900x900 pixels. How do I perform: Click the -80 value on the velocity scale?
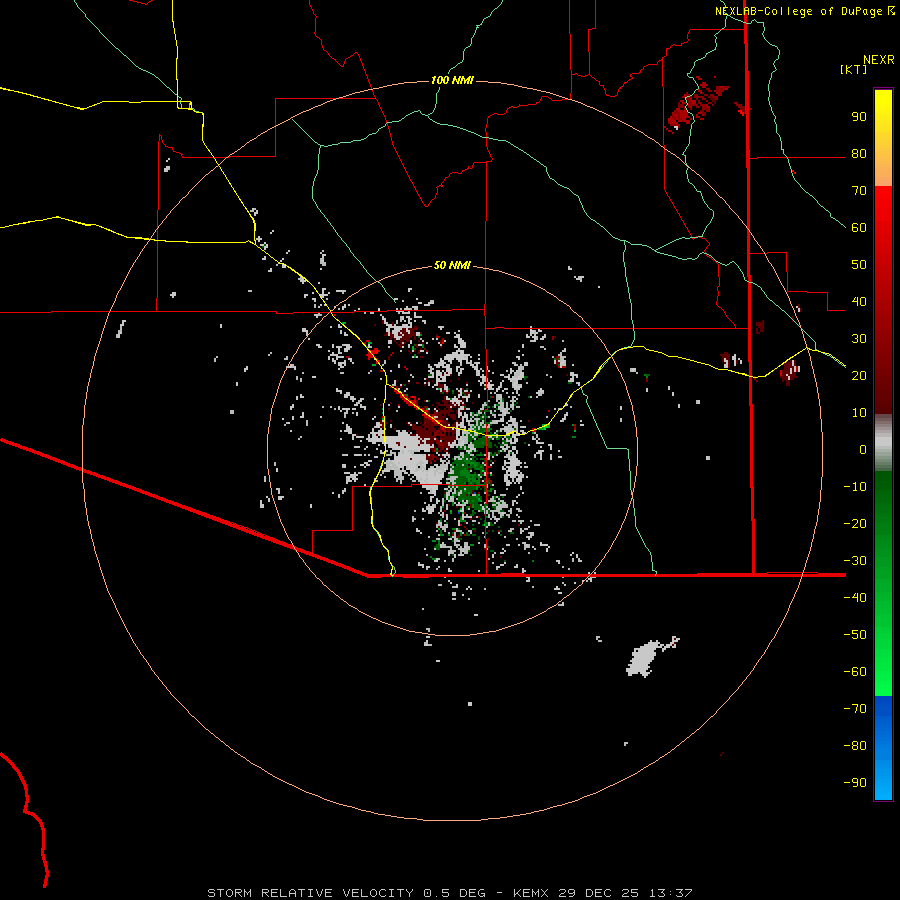855,746
